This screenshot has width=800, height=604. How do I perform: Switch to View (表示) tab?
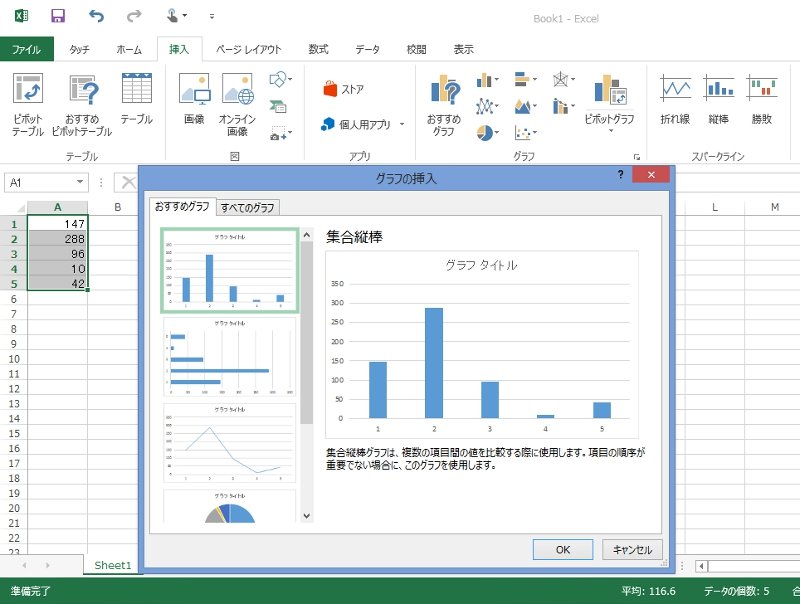[464, 49]
